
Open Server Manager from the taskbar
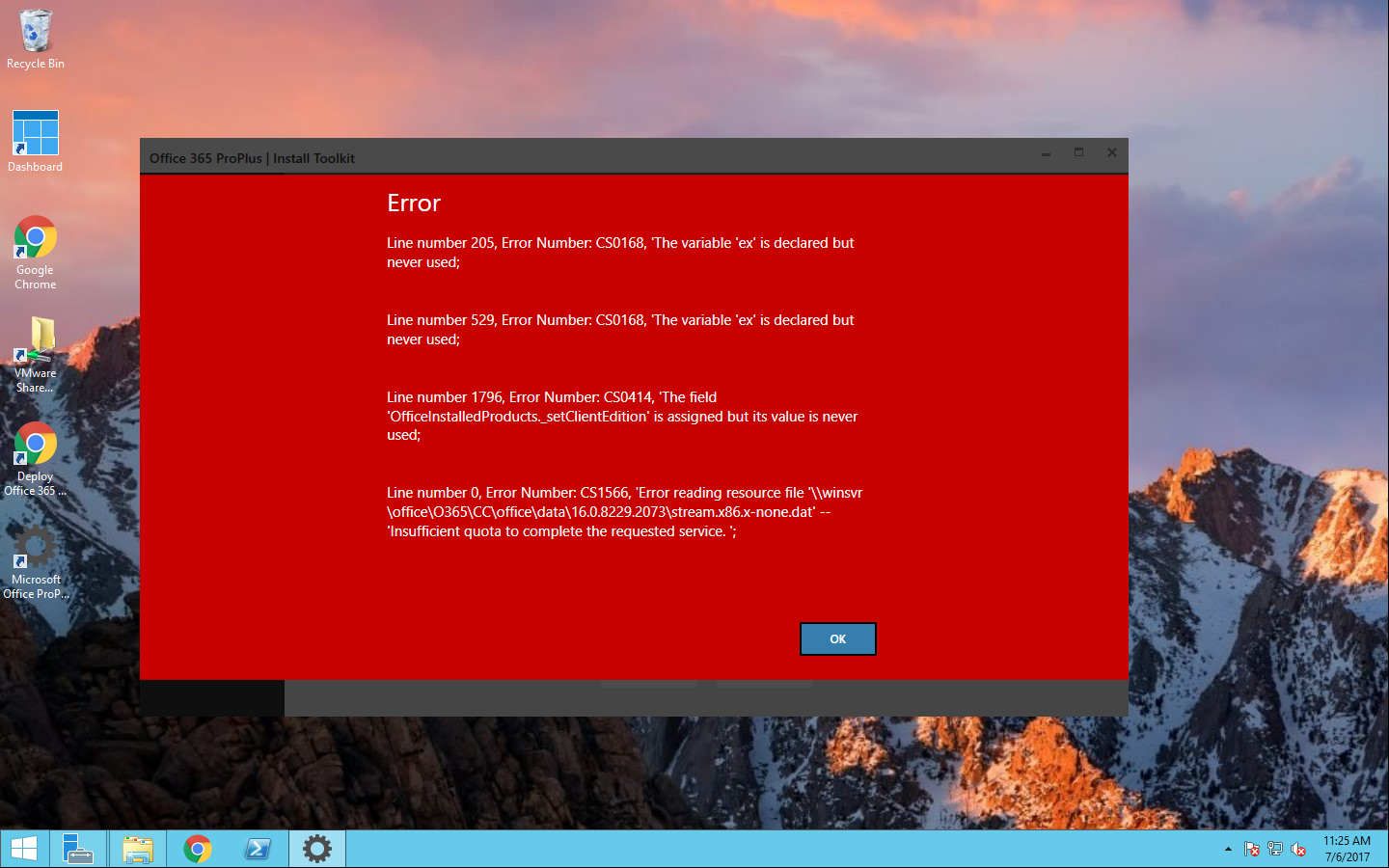[x=77, y=848]
